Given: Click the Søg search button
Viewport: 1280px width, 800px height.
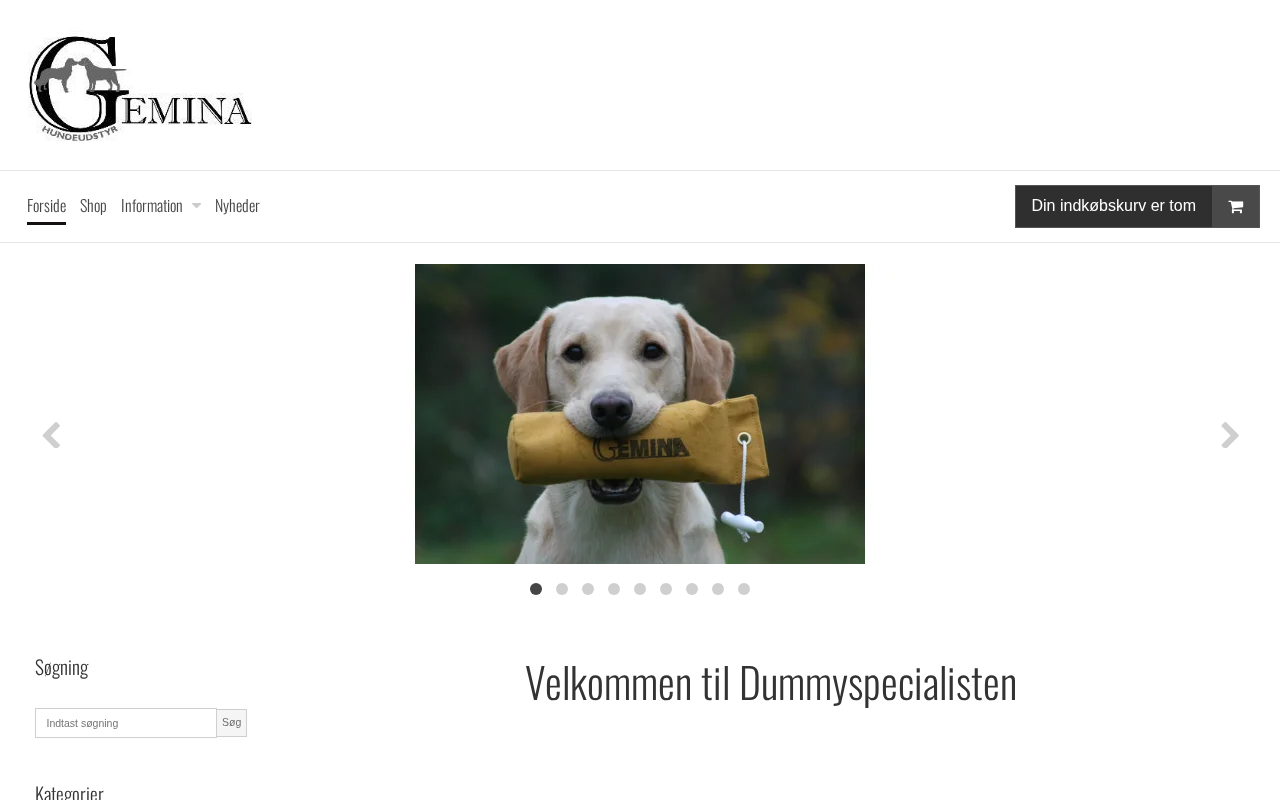Looking at the screenshot, I should (x=232, y=723).
